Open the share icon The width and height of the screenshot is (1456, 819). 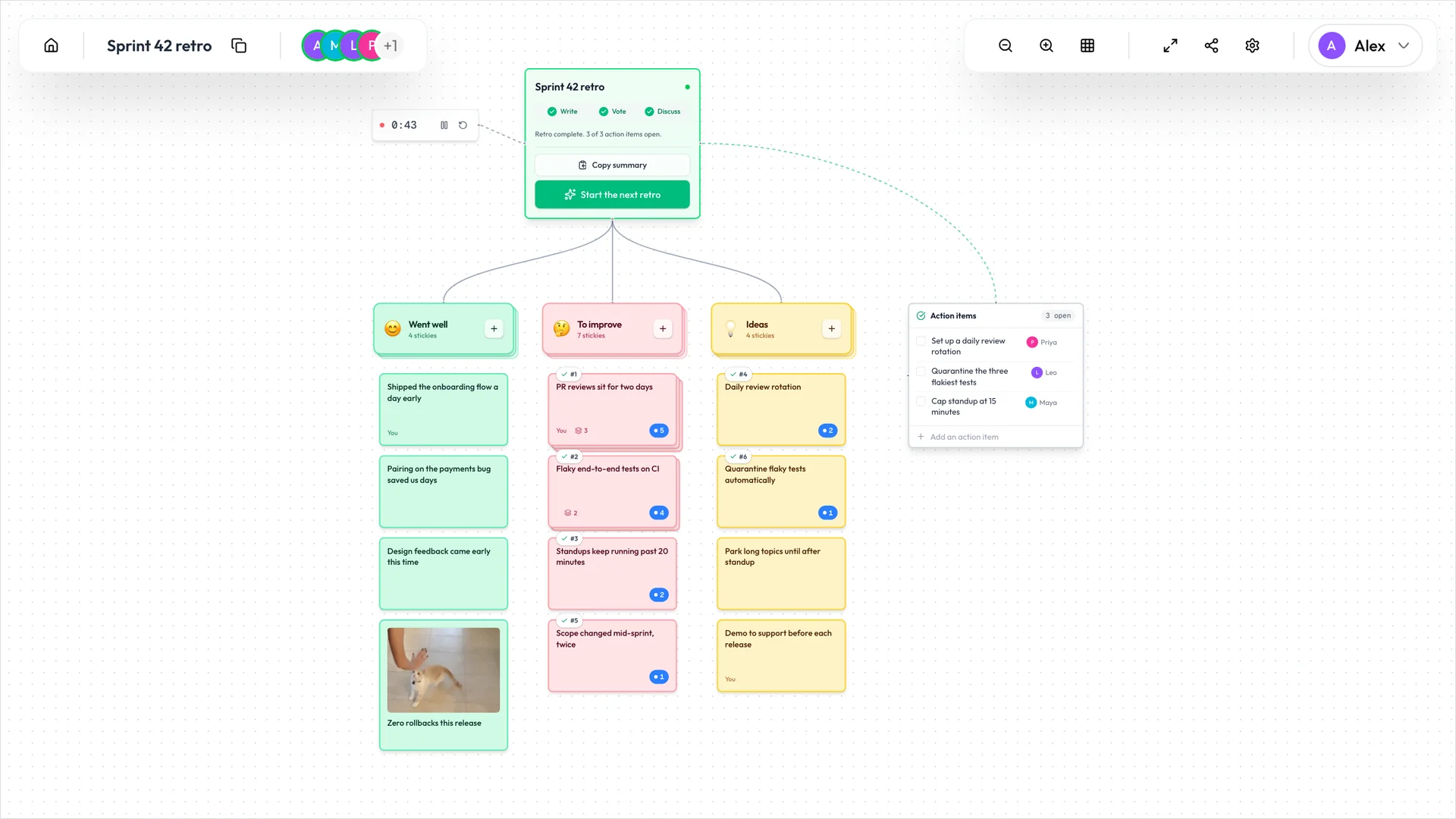coord(1211,45)
